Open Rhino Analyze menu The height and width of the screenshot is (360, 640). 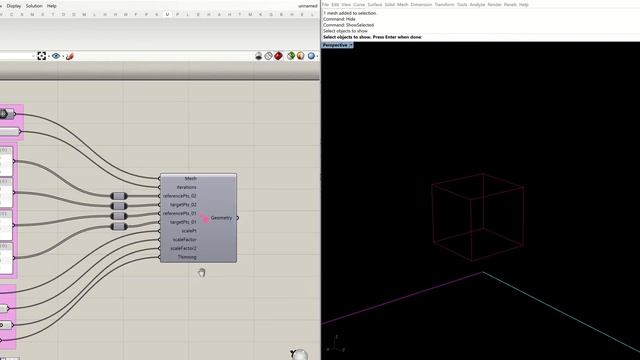tap(477, 4)
